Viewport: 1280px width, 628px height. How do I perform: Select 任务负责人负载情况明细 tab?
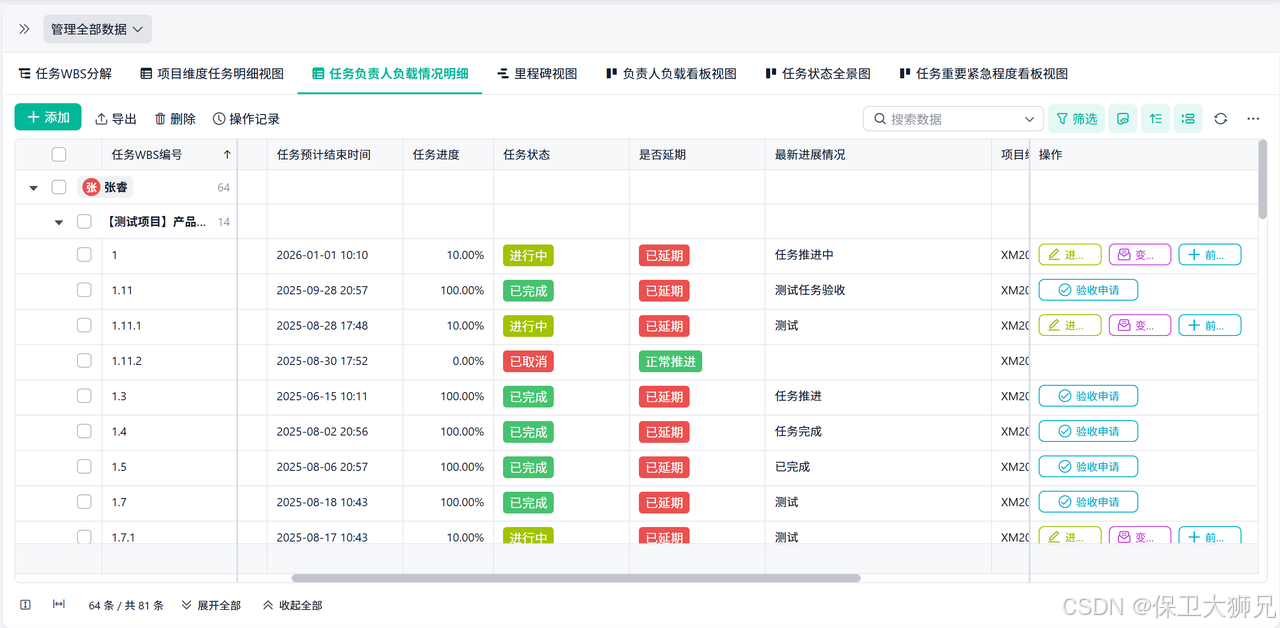tap(391, 74)
